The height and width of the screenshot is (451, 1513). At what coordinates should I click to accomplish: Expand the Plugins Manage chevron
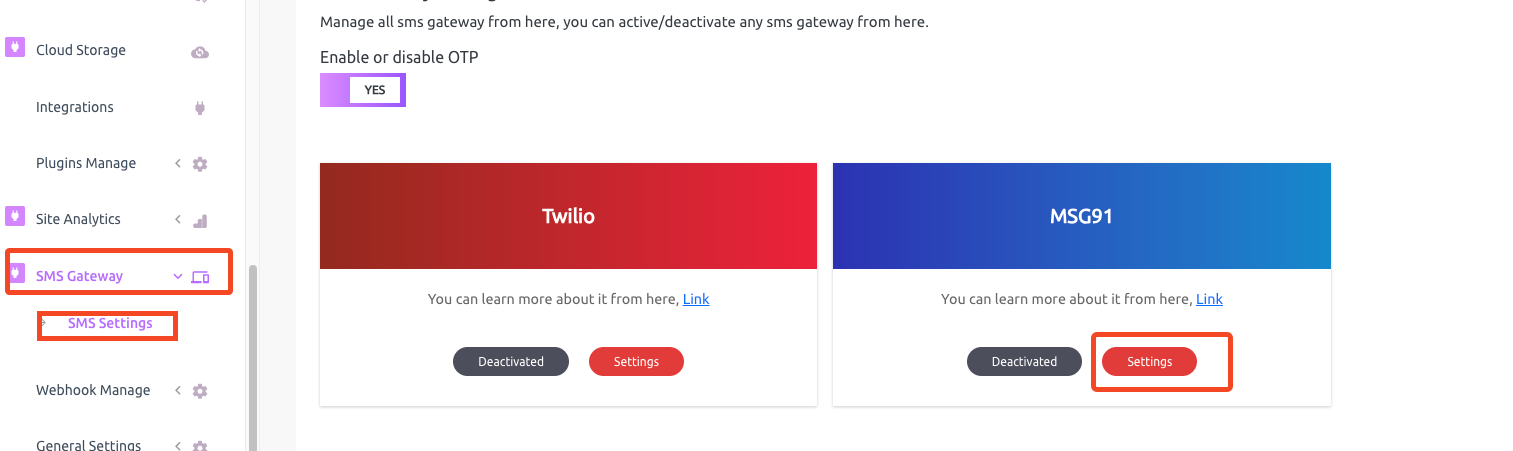click(x=177, y=163)
